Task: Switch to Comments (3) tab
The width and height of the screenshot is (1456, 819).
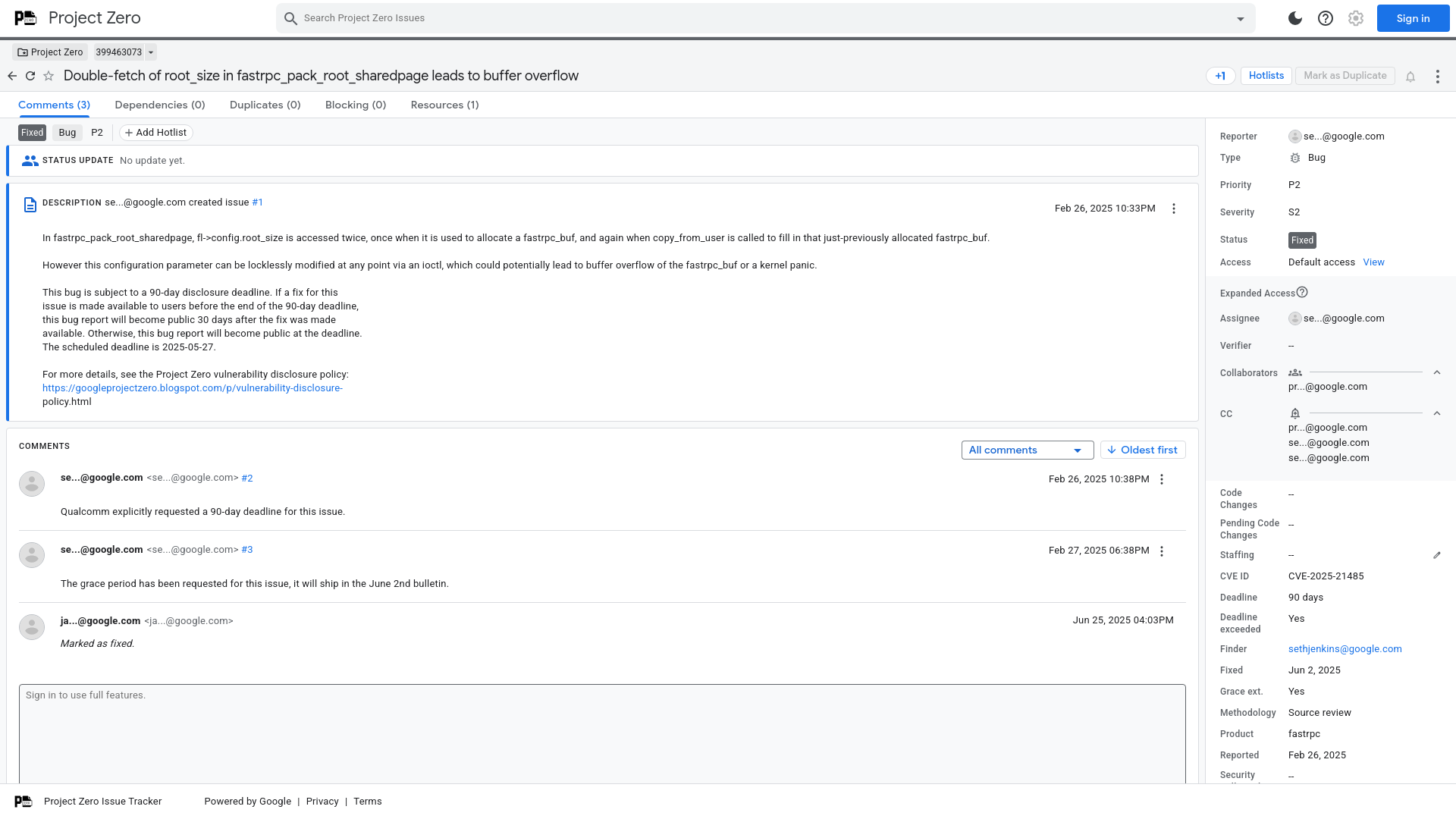Action: [54, 105]
